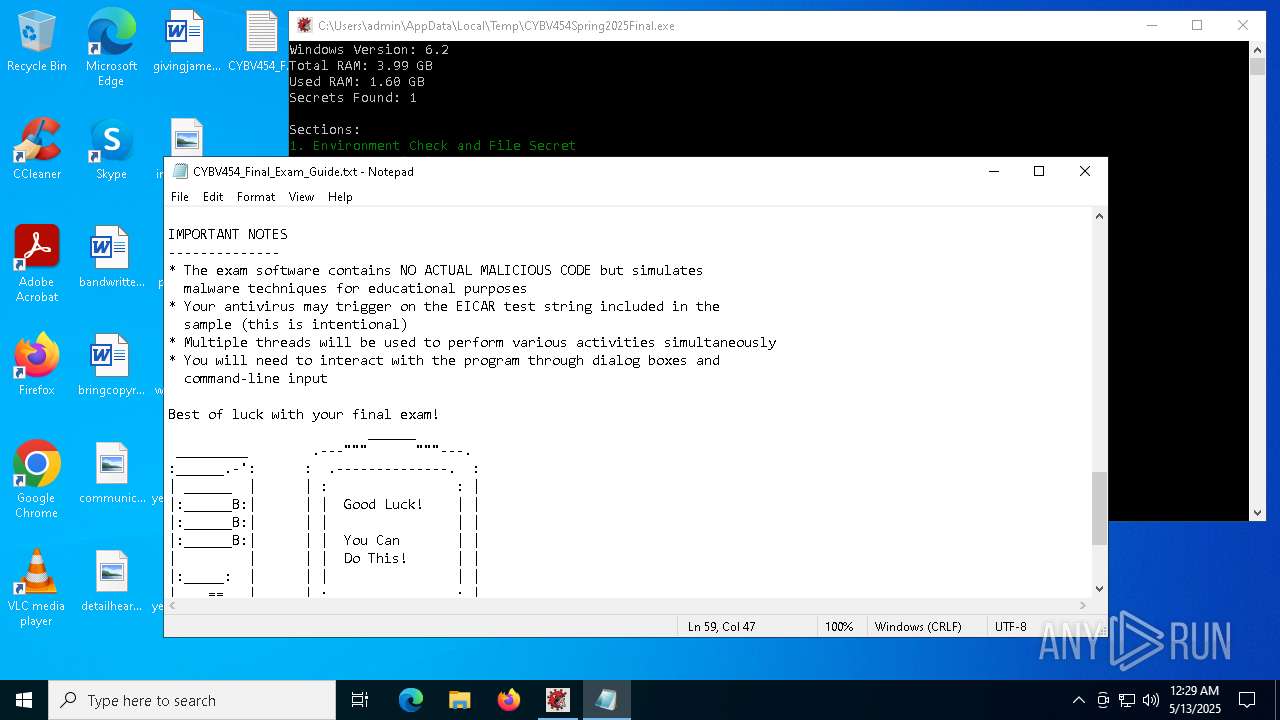Open the detailhear image file icon
Image resolution: width=1280 pixels, height=720 pixels.
coord(111,582)
